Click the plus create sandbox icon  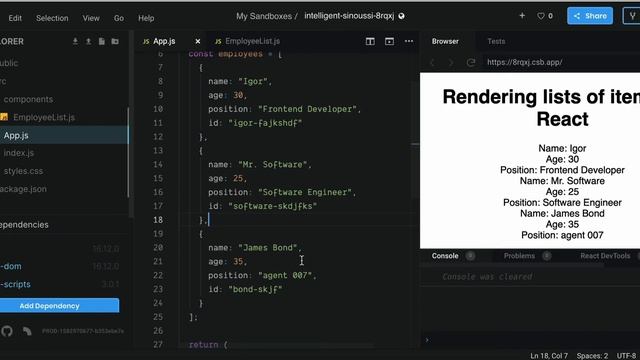(522, 16)
